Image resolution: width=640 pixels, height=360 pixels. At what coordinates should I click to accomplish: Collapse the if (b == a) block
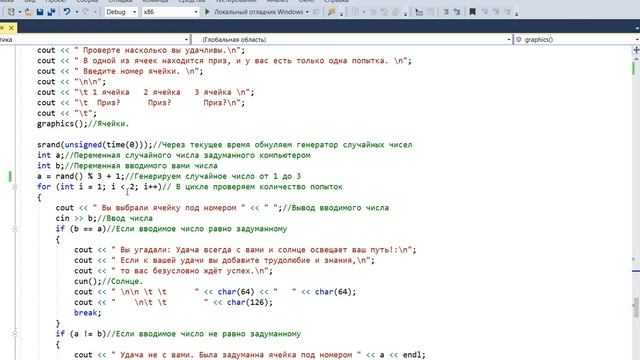pyautogui.click(x=15, y=229)
